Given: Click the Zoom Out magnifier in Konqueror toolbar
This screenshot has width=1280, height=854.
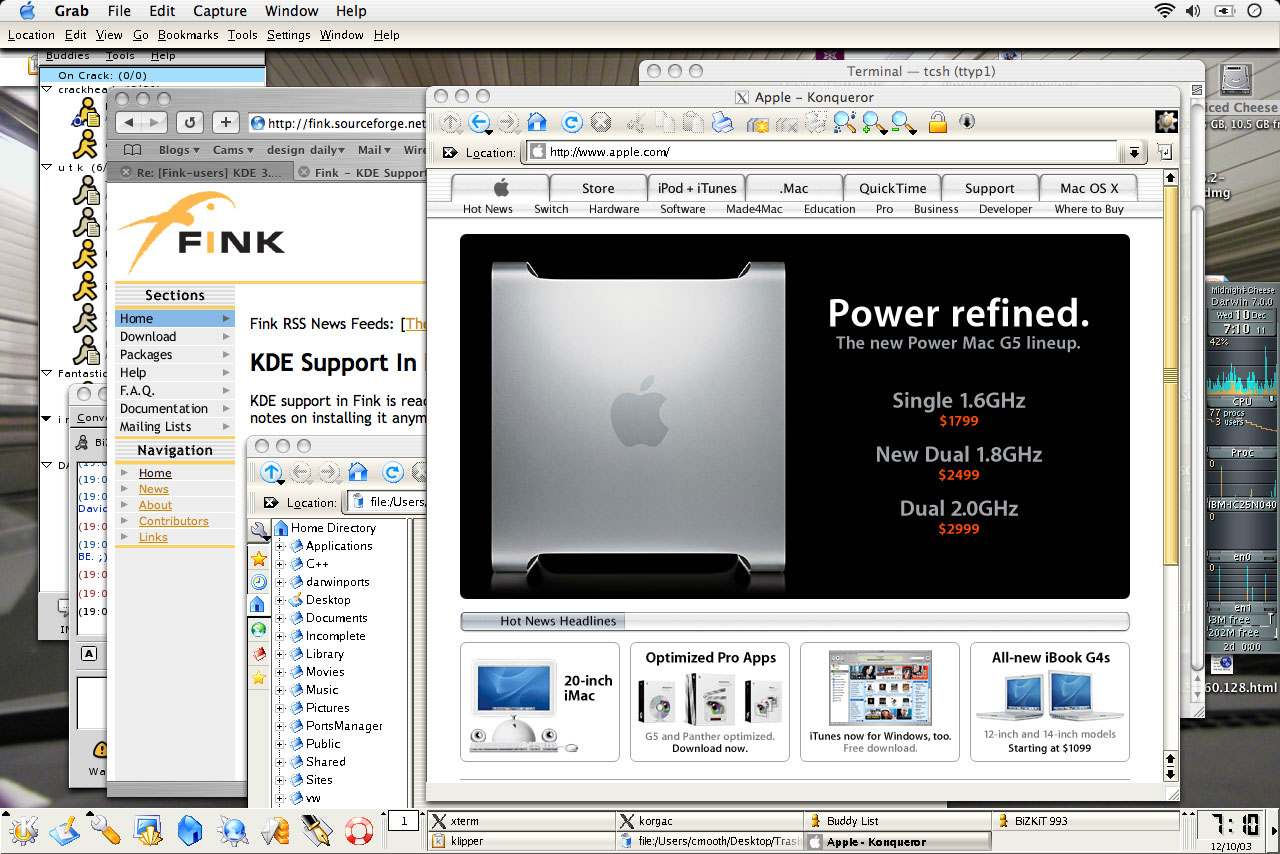Looking at the screenshot, I should (903, 123).
